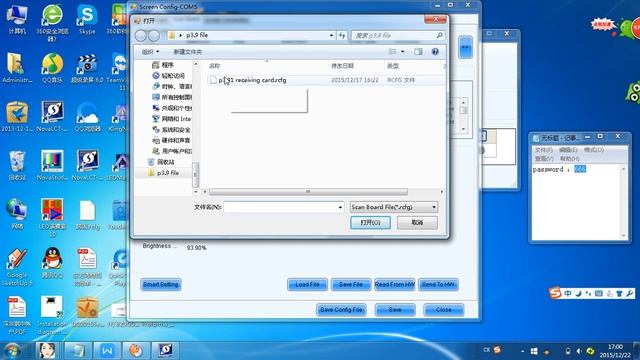Click the Notepad vertical scrollbar down arrow
The width and height of the screenshot is (640, 360).
point(623,236)
